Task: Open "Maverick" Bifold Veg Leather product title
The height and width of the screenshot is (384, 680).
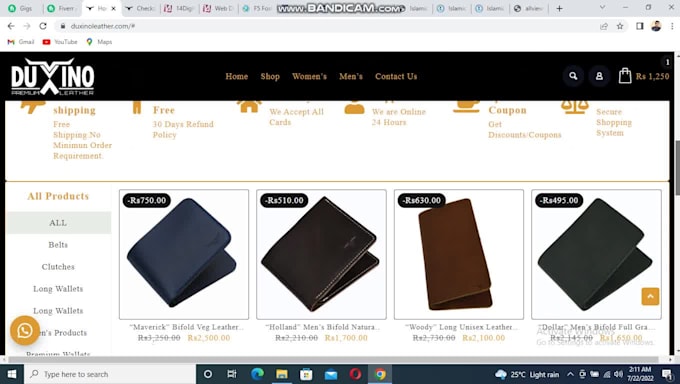Action: (186, 327)
